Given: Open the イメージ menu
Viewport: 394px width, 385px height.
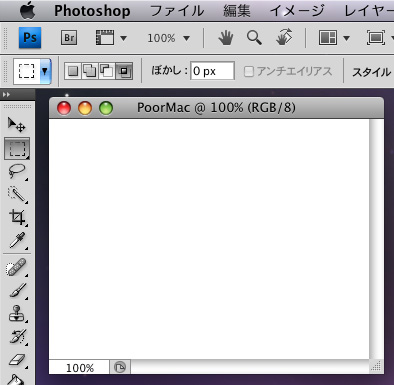Looking at the screenshot, I should pos(297,11).
